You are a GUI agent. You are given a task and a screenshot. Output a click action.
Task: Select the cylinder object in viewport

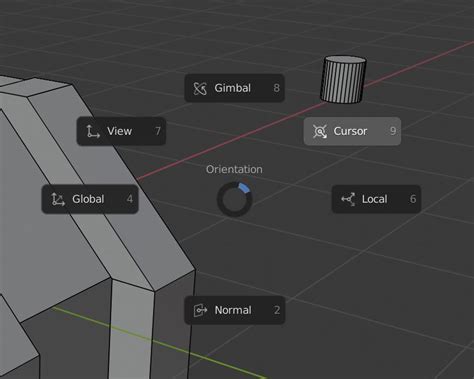point(343,79)
